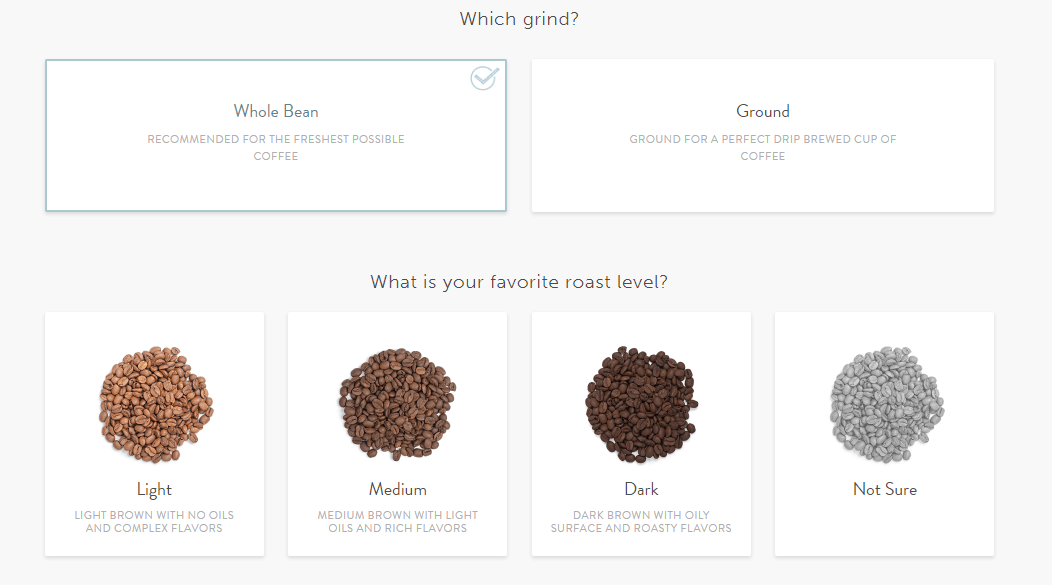The width and height of the screenshot is (1052, 585).
Task: Select the medium roast coffee beans image
Action: [397, 405]
